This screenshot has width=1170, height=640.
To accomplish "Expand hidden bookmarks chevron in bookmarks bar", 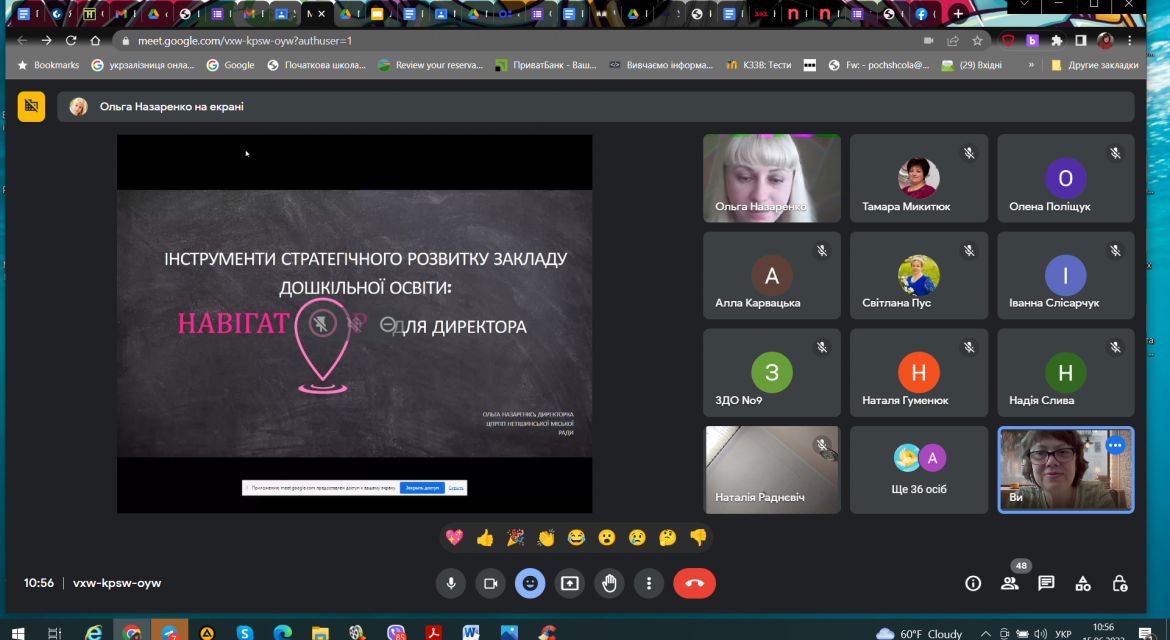I will point(1031,65).
